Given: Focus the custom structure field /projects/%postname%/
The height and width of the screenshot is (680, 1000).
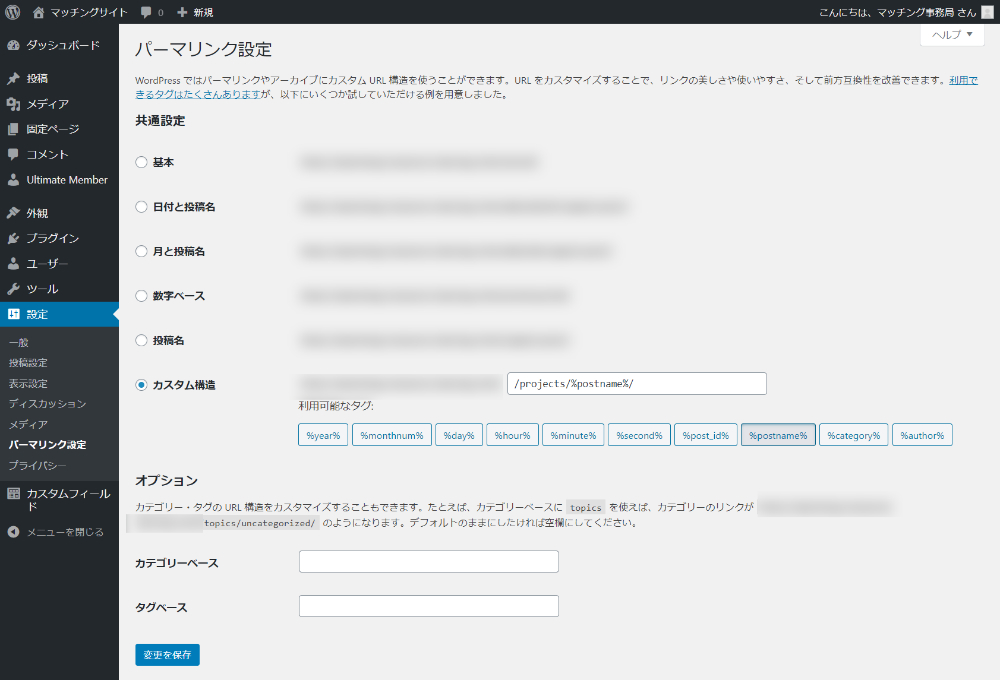Looking at the screenshot, I should tap(636, 383).
